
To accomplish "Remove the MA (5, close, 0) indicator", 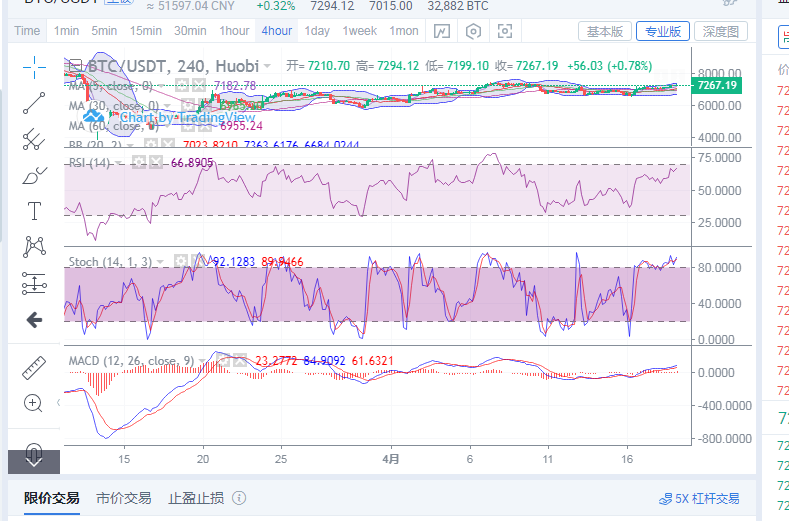I will pos(199,86).
